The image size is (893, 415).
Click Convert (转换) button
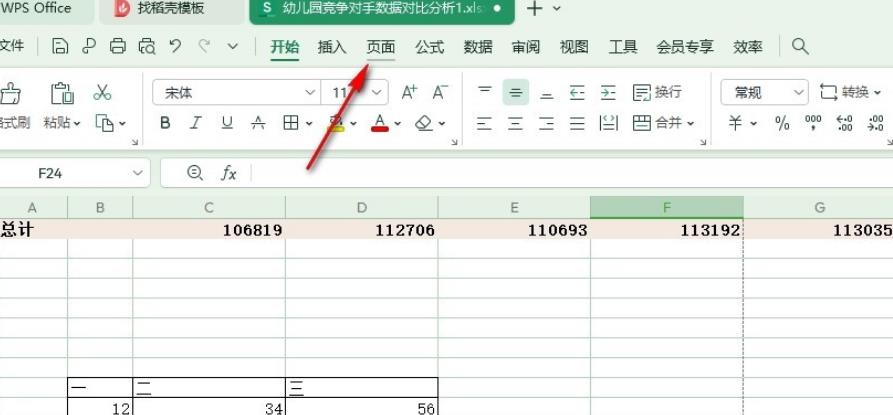click(850, 92)
